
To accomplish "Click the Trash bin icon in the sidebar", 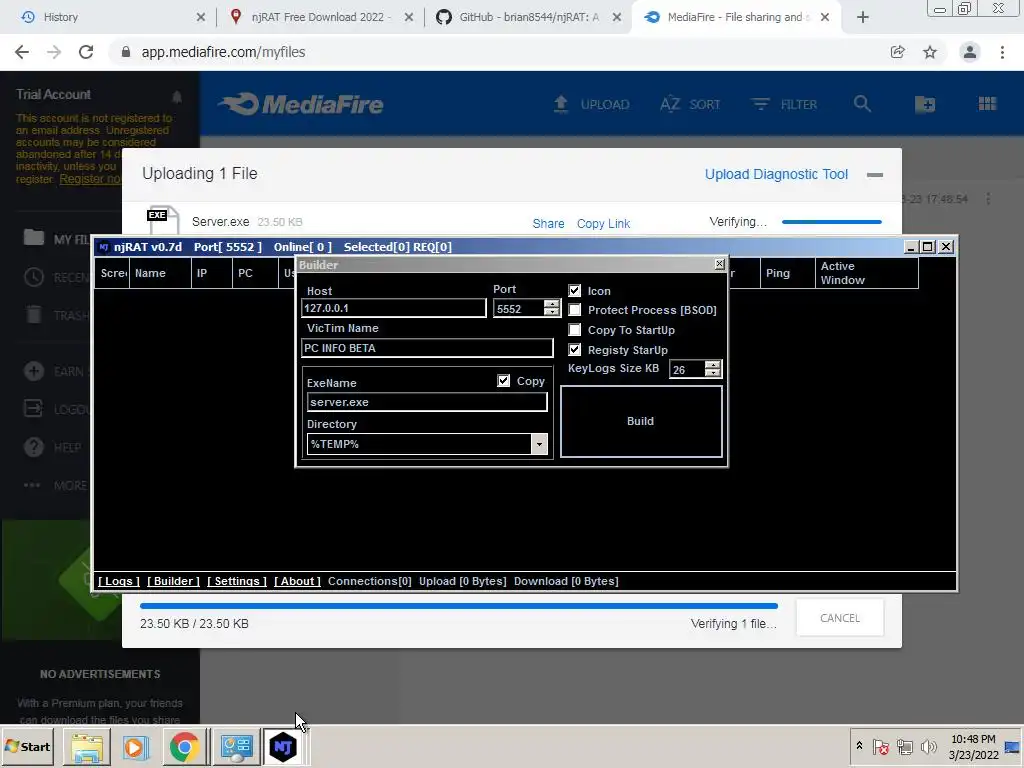I will coord(34,315).
